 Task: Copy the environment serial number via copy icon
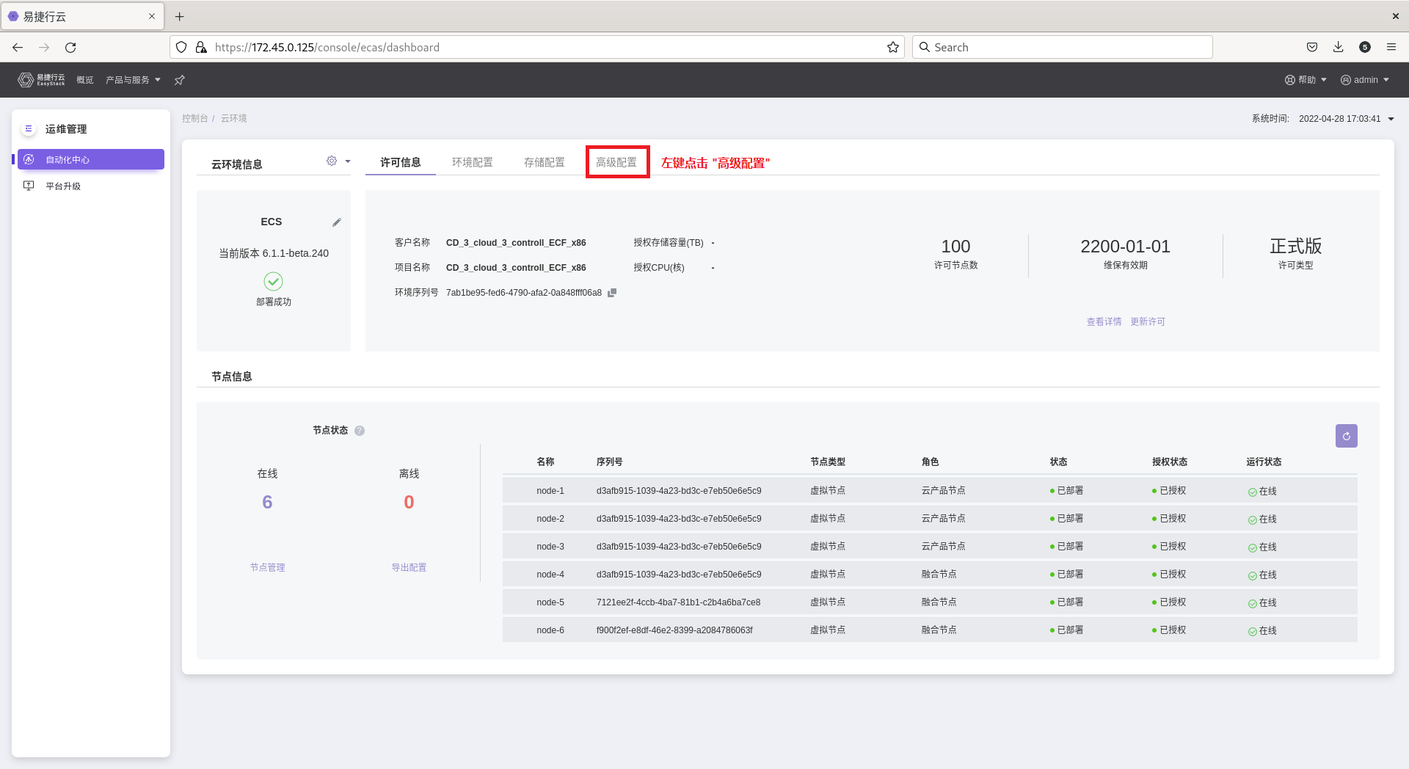pos(612,293)
